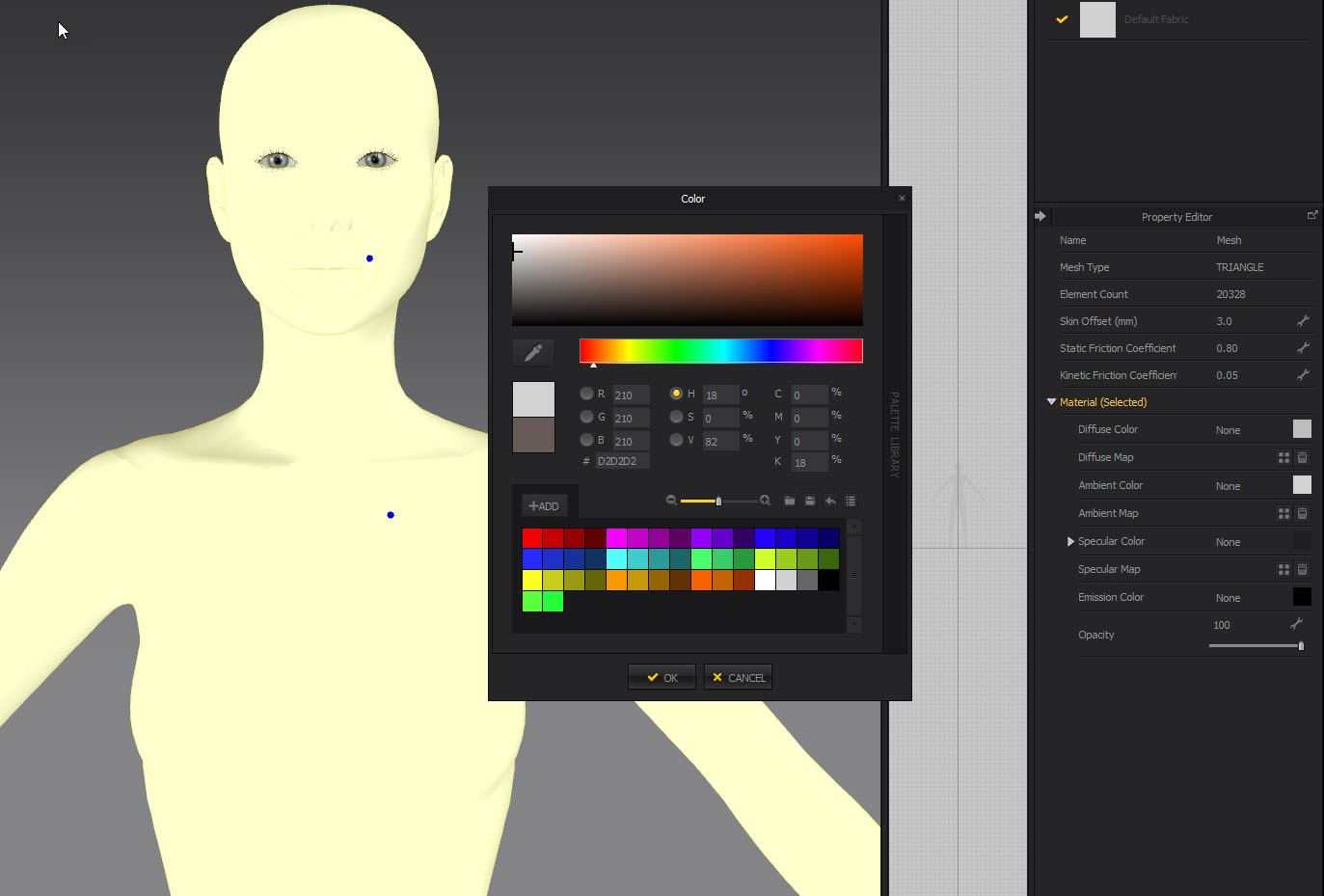The width and height of the screenshot is (1324, 896).
Task: Click the new color light gray preview
Action: (x=533, y=399)
